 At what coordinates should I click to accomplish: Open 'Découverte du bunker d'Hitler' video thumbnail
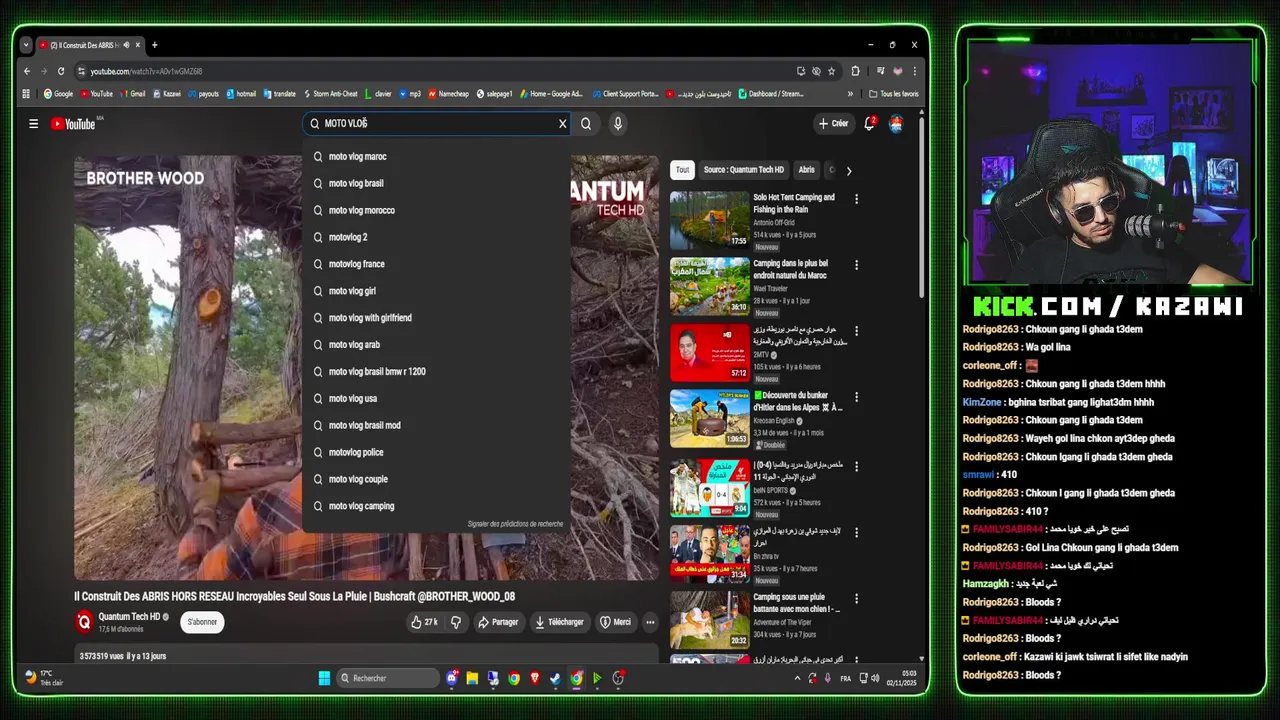click(x=709, y=419)
